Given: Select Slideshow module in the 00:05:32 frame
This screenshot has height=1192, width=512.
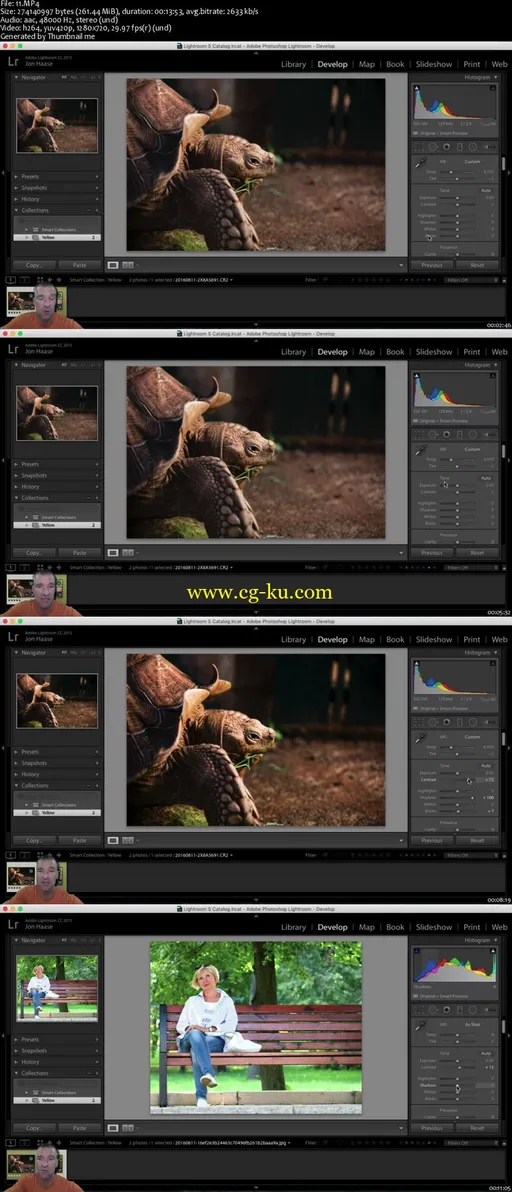Looking at the screenshot, I should pyautogui.click(x=434, y=352).
